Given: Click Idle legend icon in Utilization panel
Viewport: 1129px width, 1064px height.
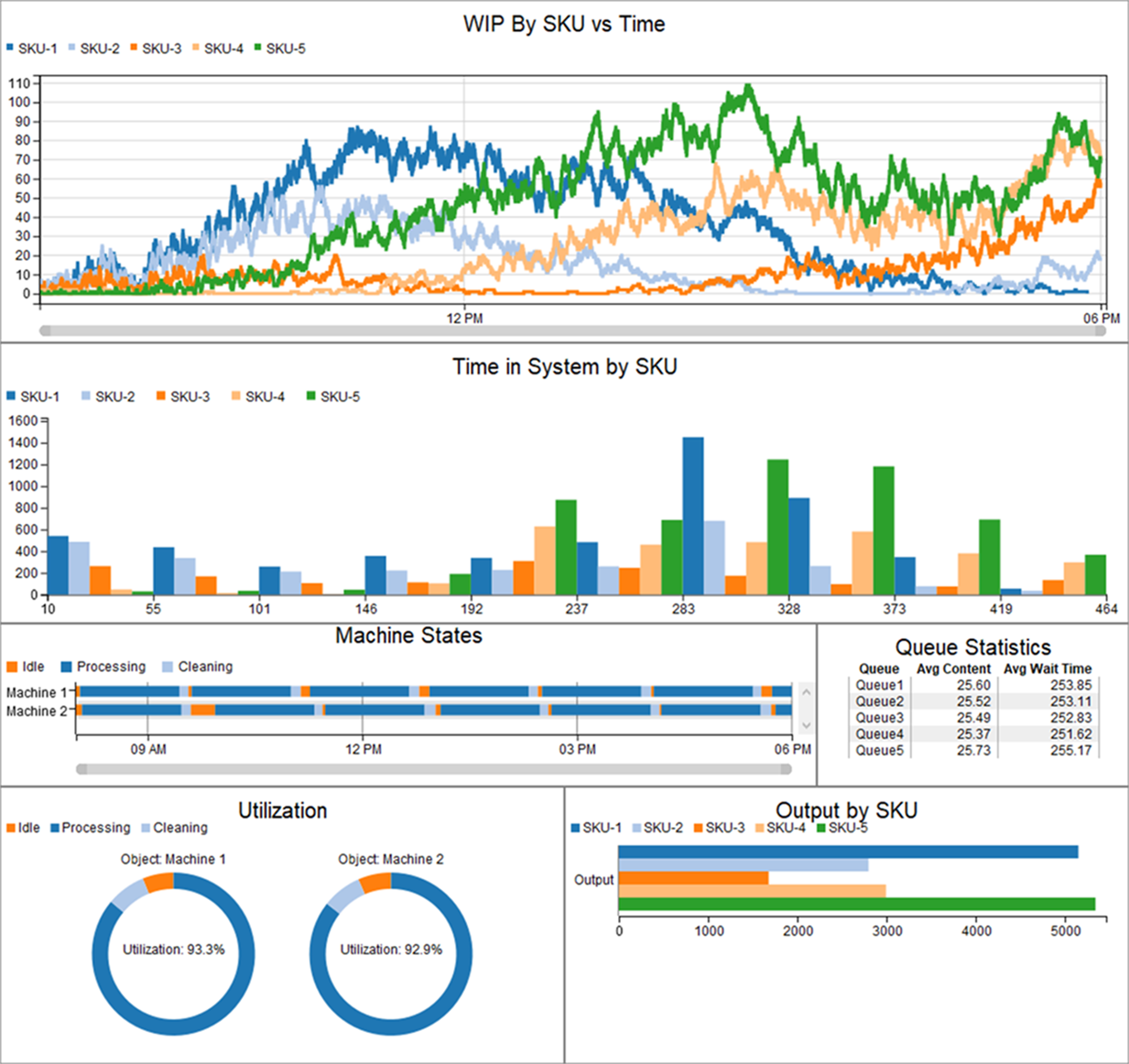Looking at the screenshot, I should [11, 828].
